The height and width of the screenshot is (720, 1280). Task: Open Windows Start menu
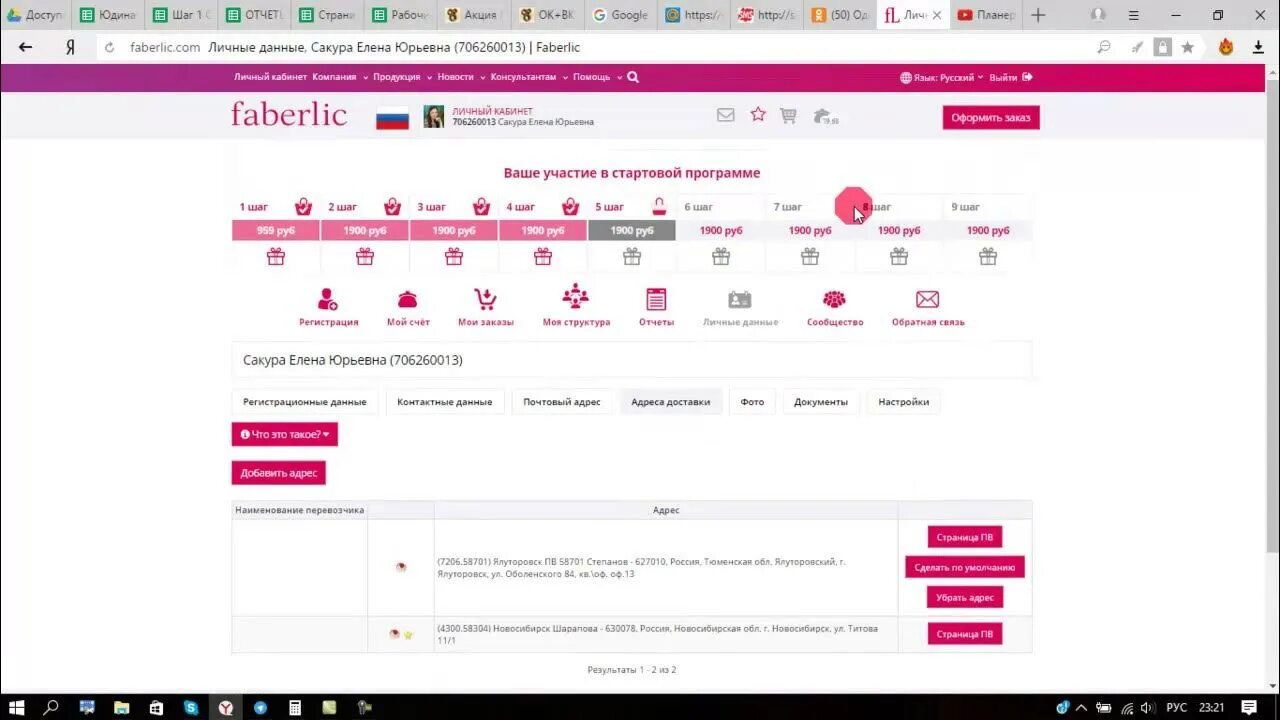point(18,707)
